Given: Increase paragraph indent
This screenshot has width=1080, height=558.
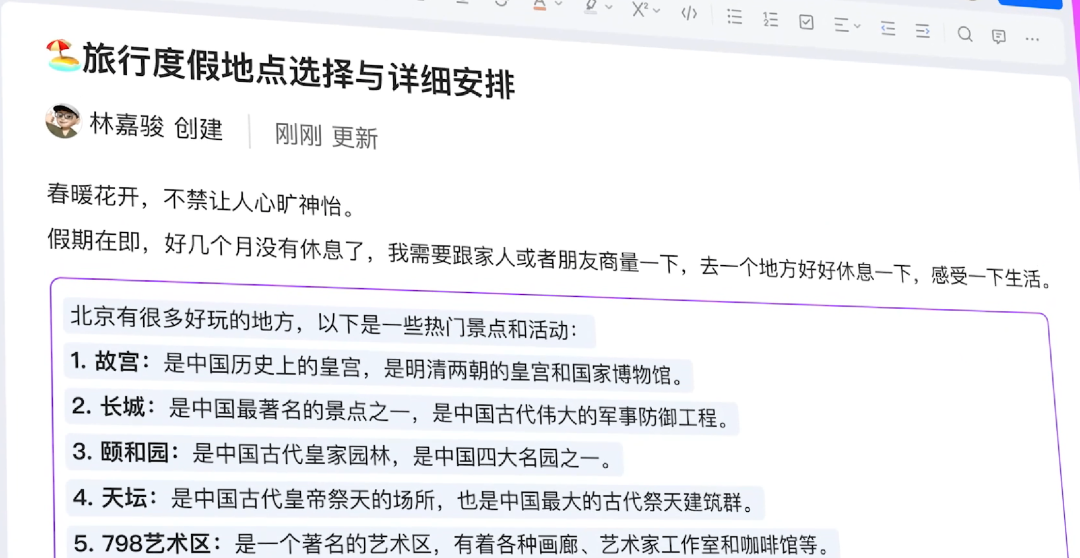Looking at the screenshot, I should click(x=922, y=30).
